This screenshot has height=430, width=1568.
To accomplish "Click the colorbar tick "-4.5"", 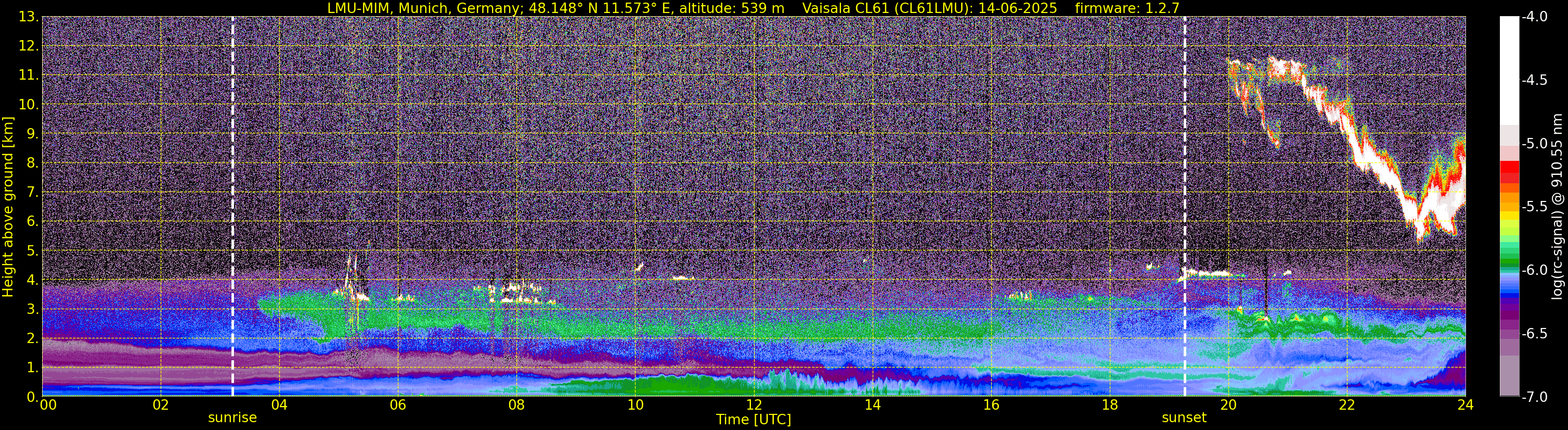I will [x=1535, y=80].
